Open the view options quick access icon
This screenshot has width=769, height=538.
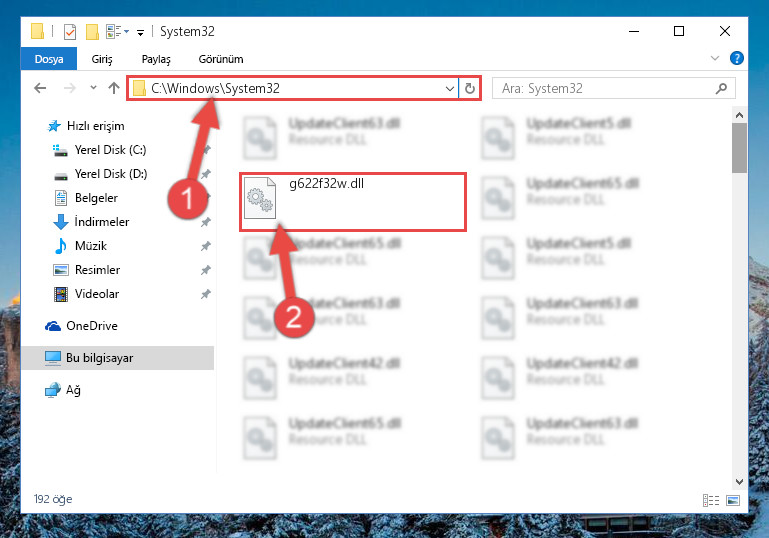tap(118, 31)
